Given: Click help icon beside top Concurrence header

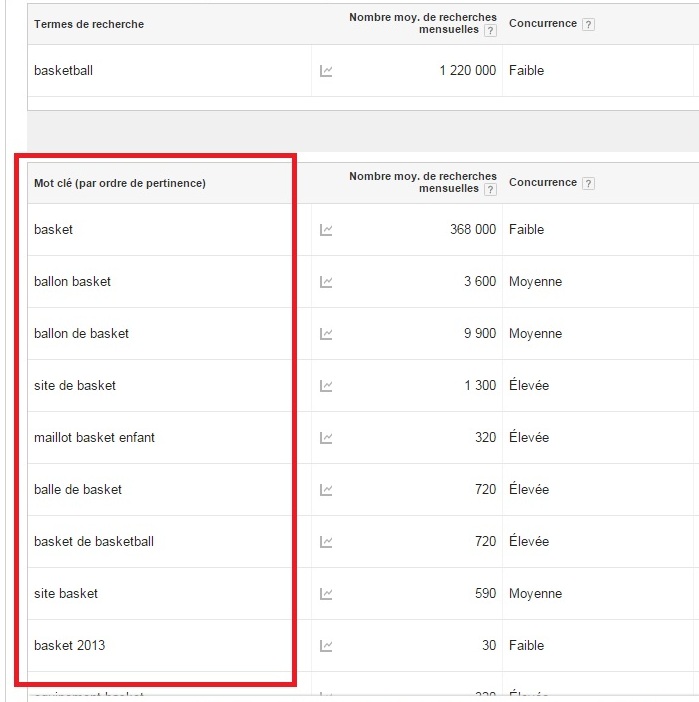Looking at the screenshot, I should [x=588, y=24].
